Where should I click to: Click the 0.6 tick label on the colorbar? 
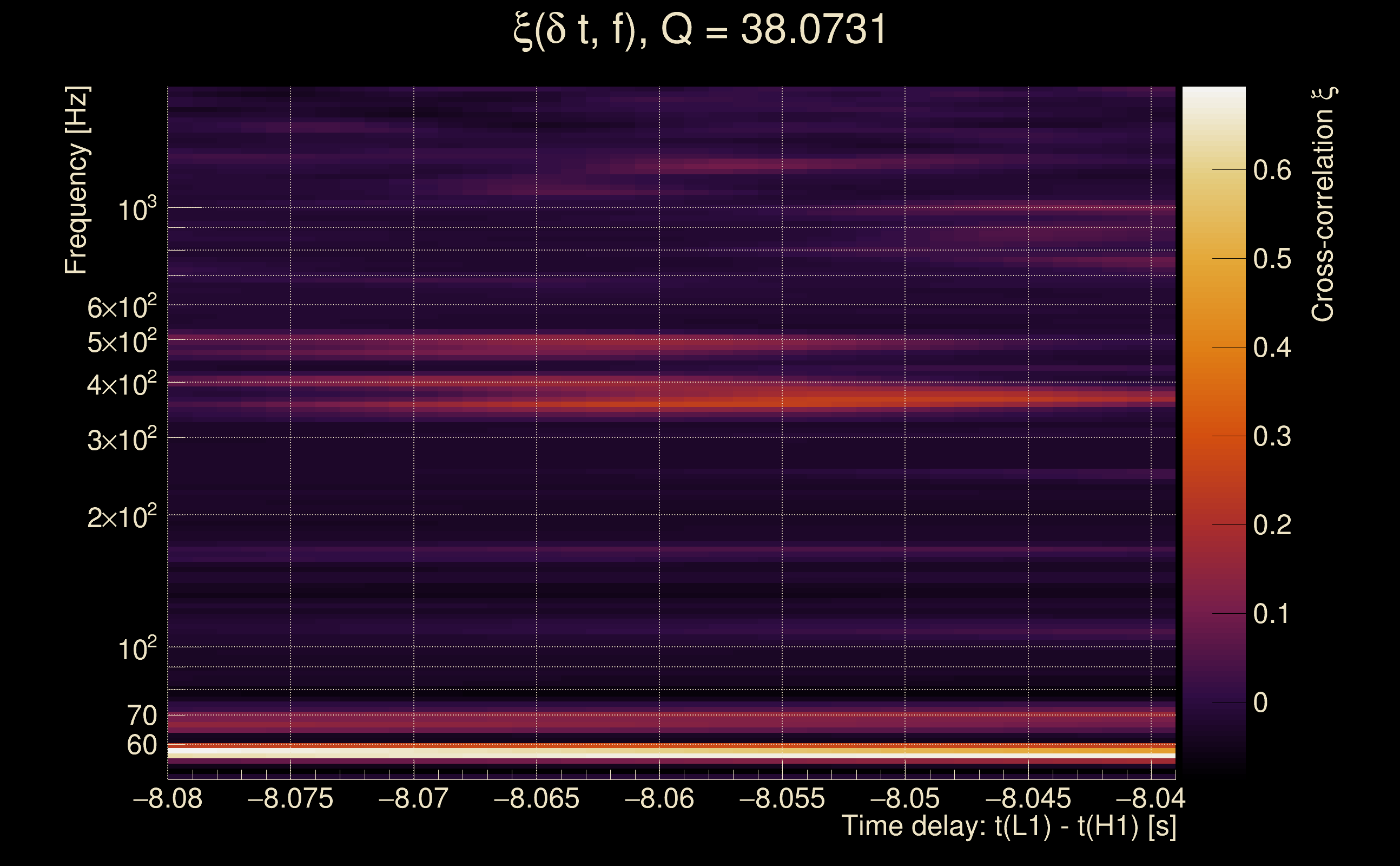[1272, 170]
